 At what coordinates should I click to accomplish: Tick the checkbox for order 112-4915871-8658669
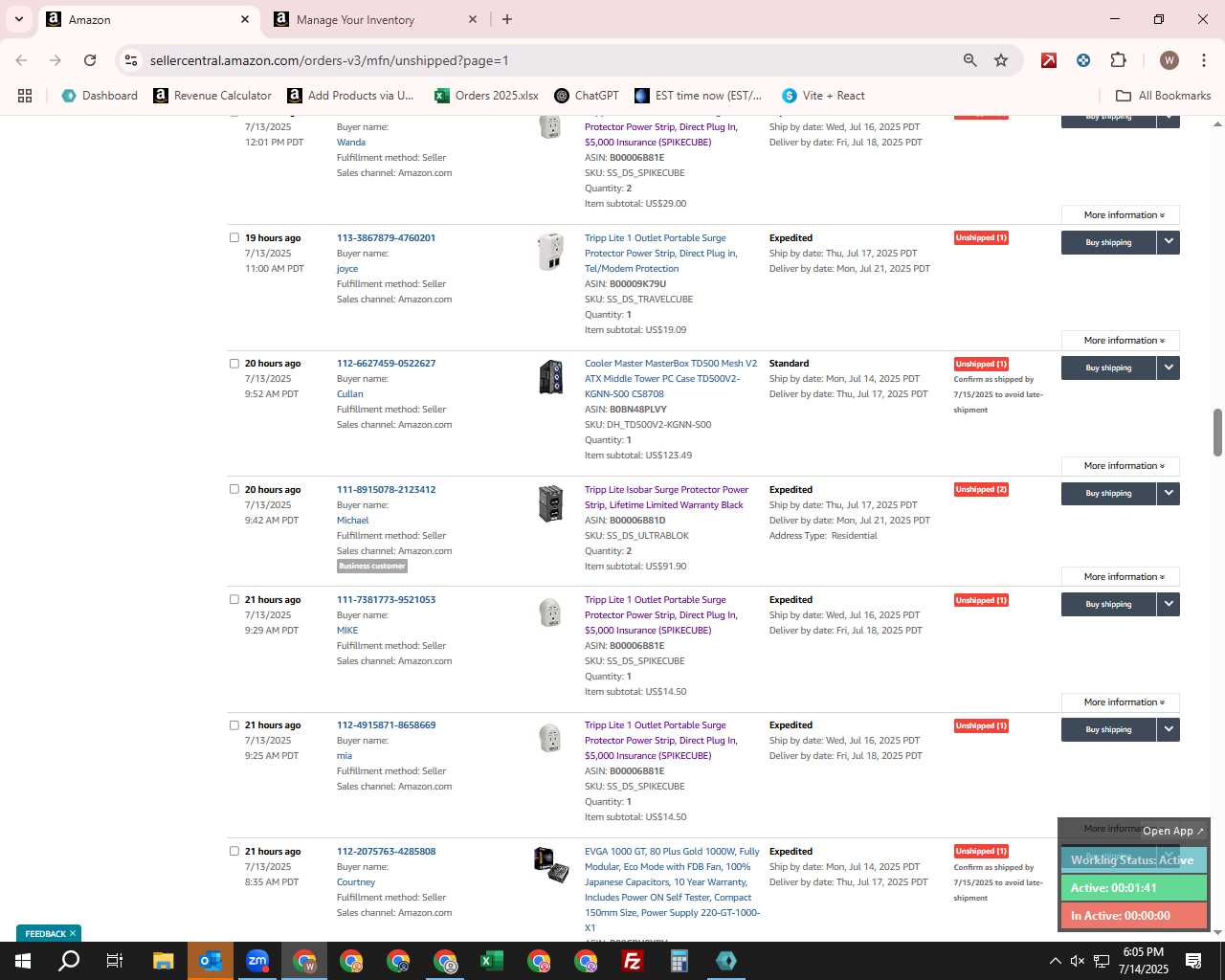(x=234, y=724)
